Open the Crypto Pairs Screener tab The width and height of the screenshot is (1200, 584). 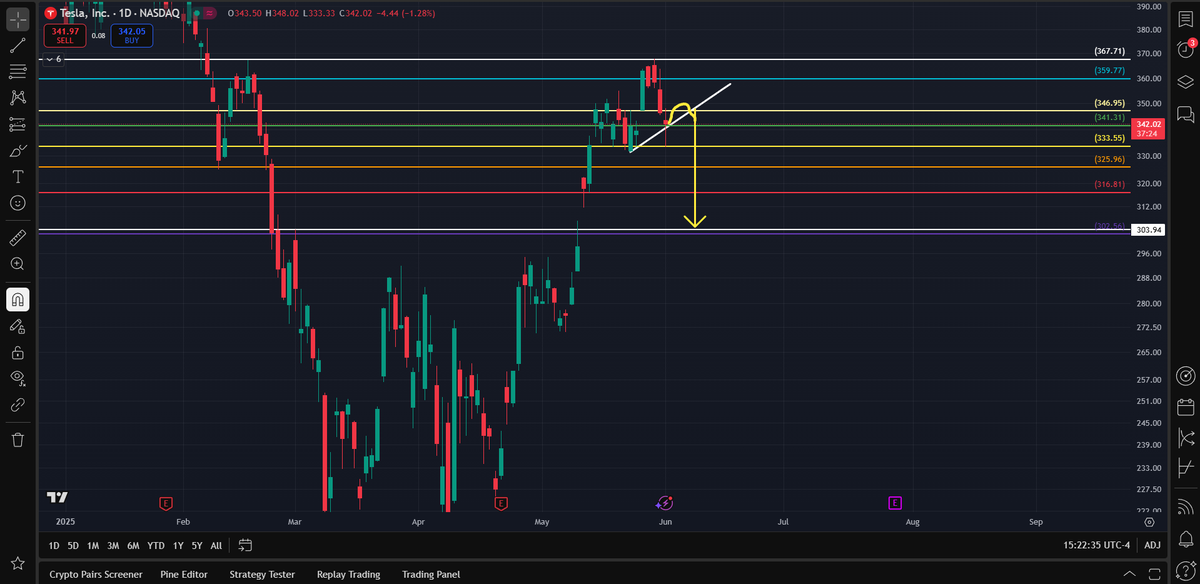[96, 574]
